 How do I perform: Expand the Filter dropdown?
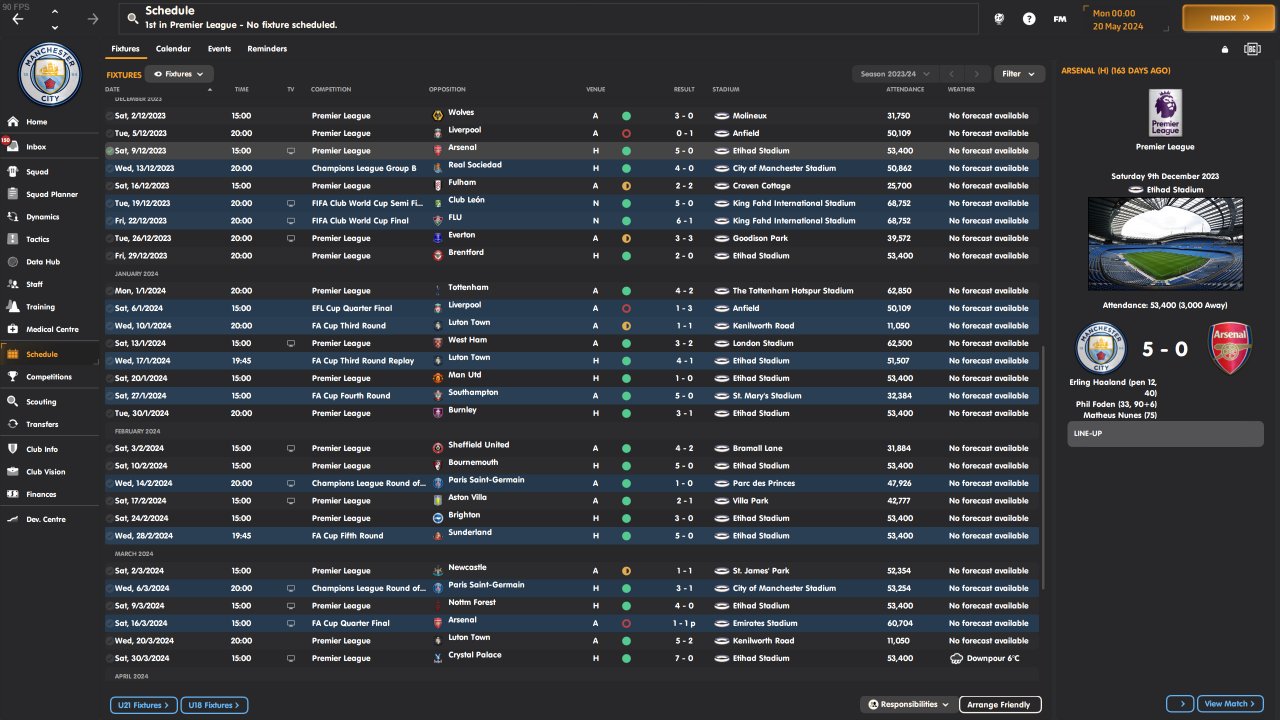tap(1019, 74)
